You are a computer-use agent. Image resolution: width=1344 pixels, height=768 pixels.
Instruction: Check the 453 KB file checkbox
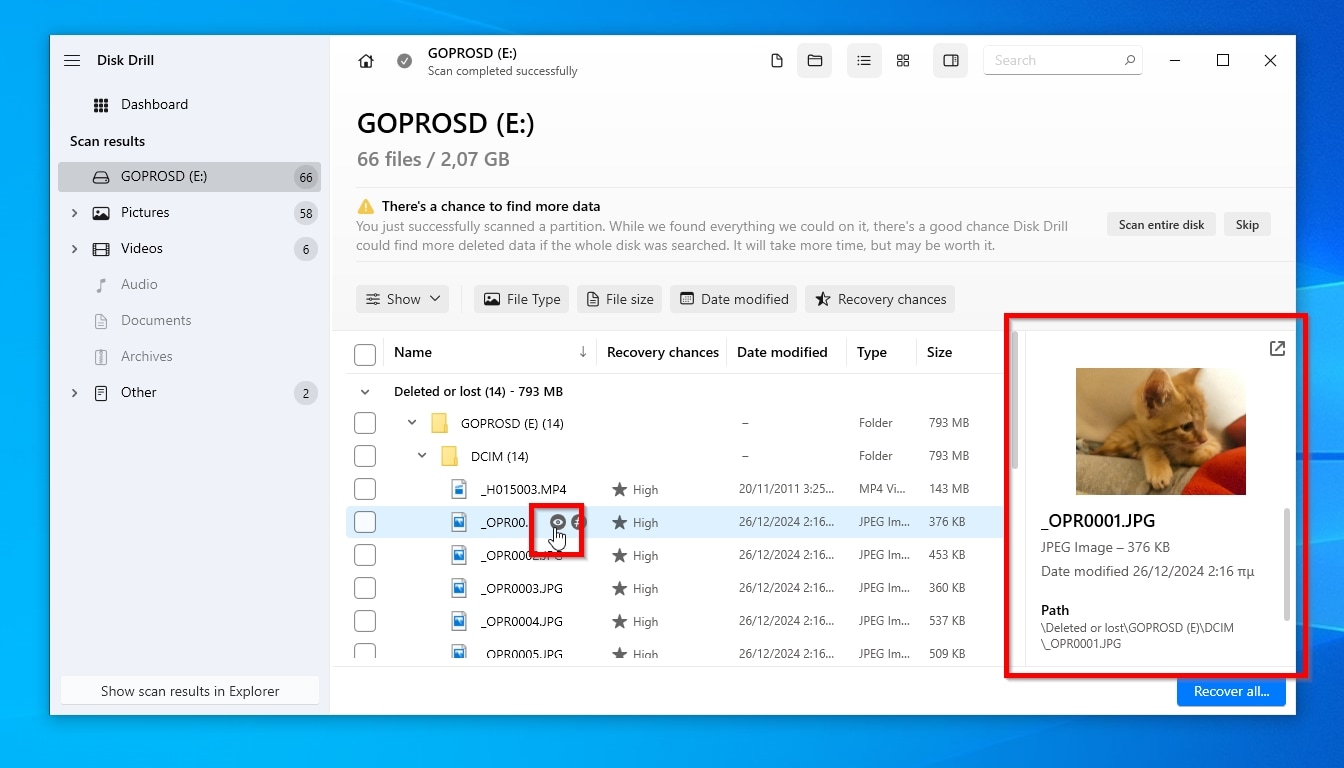(x=365, y=555)
